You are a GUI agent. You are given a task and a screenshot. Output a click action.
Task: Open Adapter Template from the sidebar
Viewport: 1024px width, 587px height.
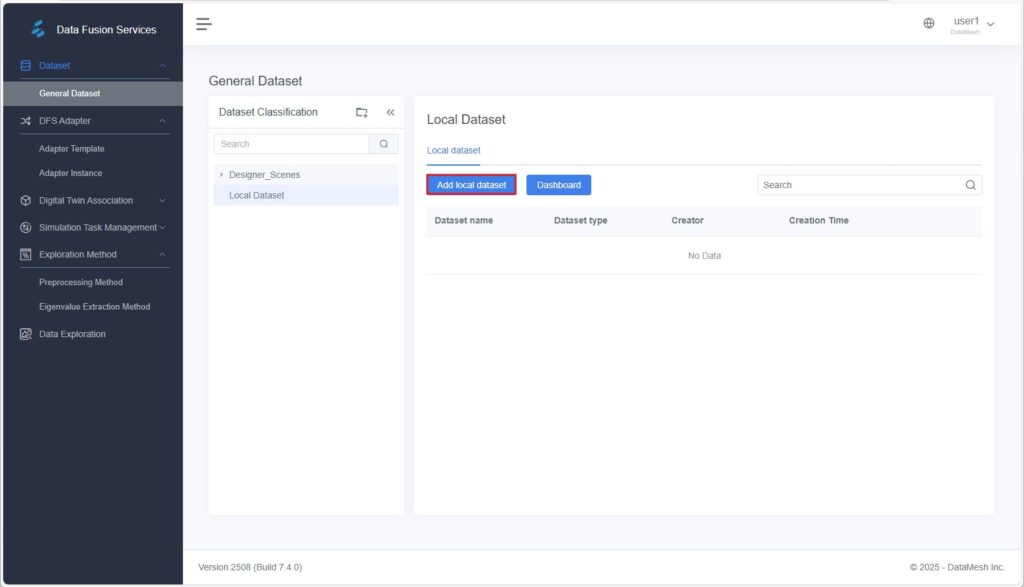[x=71, y=149]
